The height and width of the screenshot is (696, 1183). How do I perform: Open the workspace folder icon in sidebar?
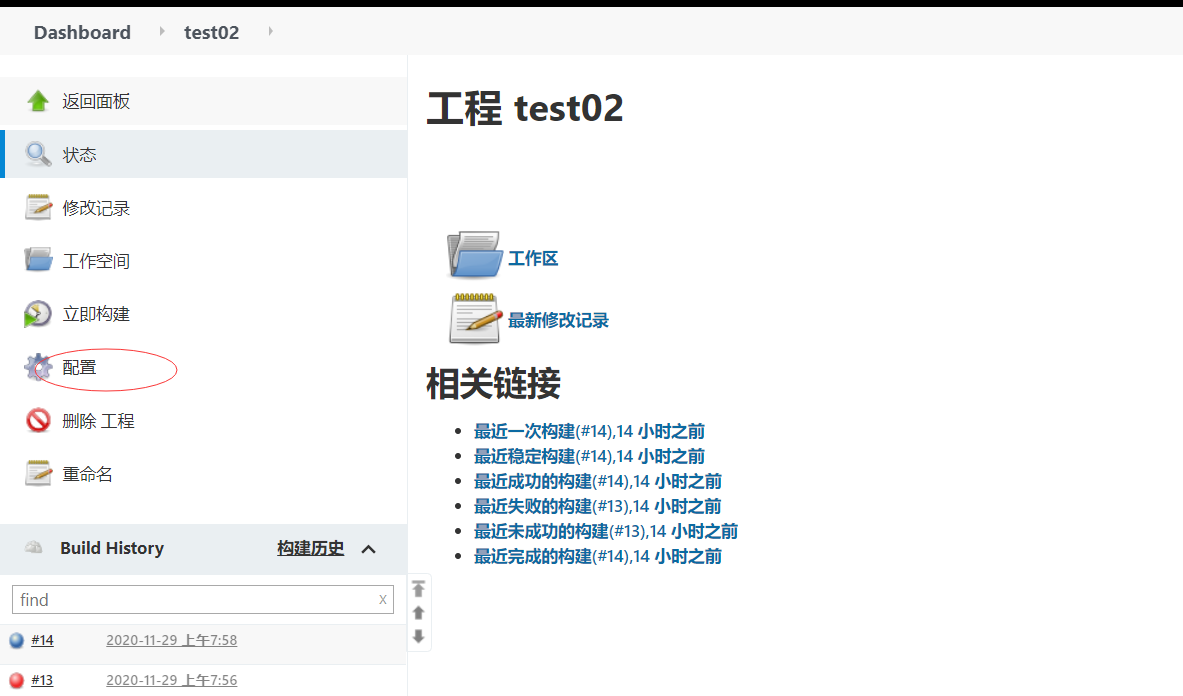tap(38, 261)
